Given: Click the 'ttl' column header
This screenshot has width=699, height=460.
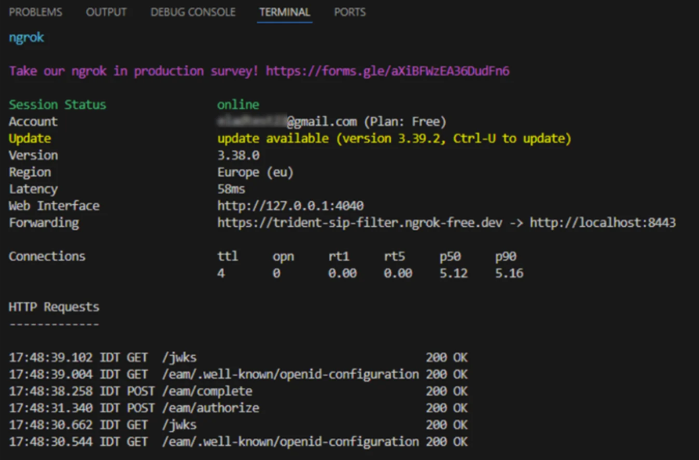Looking at the screenshot, I should [228, 256].
